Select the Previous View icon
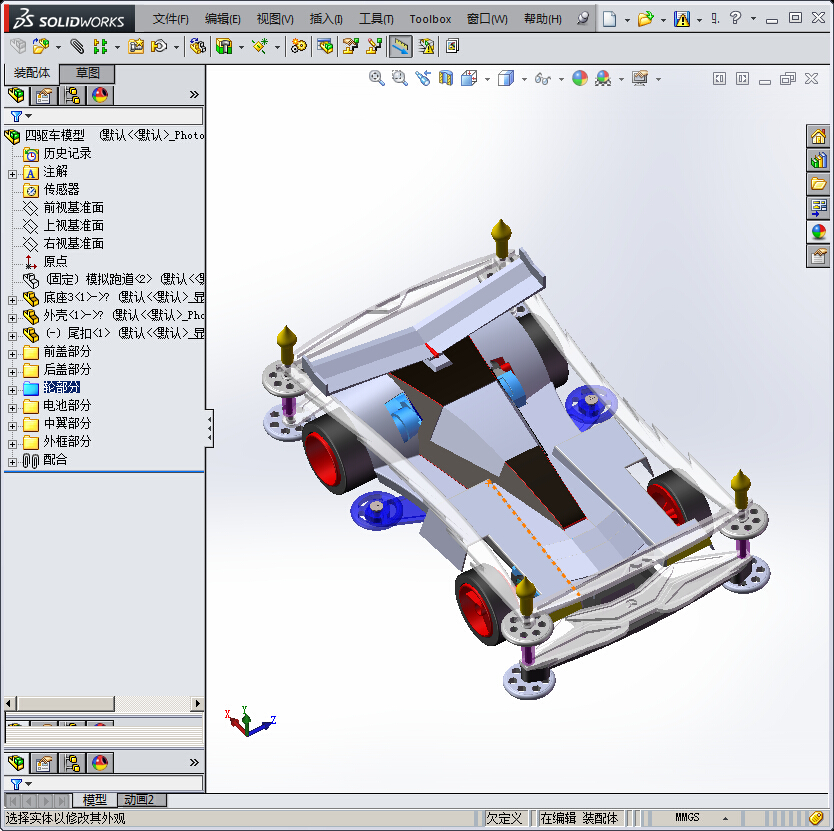This screenshot has width=834, height=831. click(423, 79)
